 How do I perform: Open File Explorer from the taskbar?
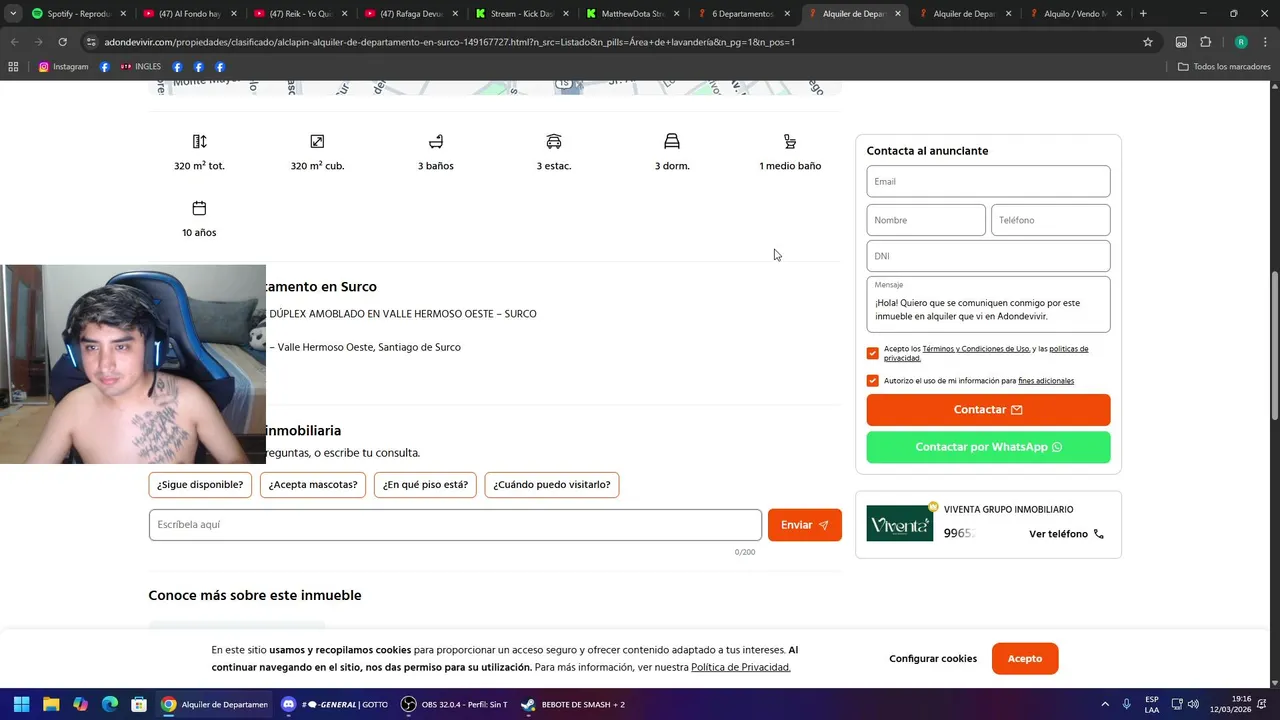point(51,704)
